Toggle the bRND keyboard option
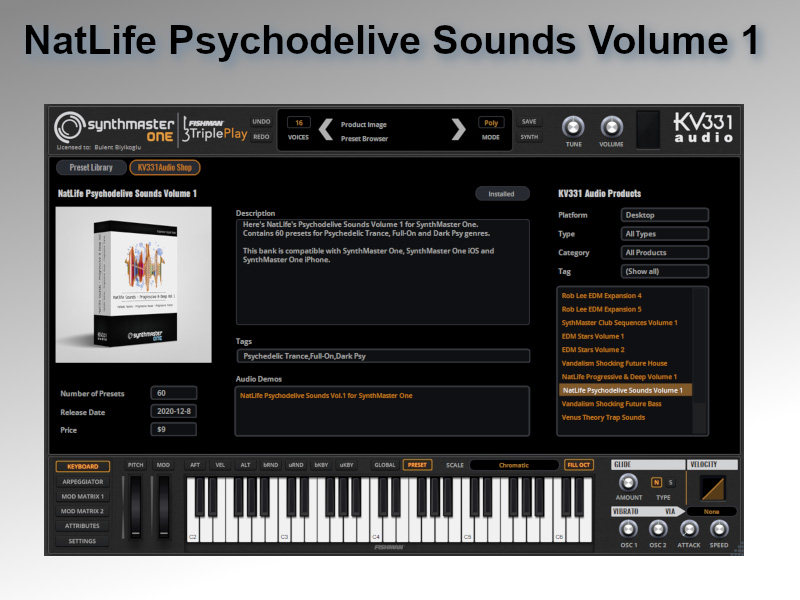The height and width of the screenshot is (600, 800). click(270, 465)
